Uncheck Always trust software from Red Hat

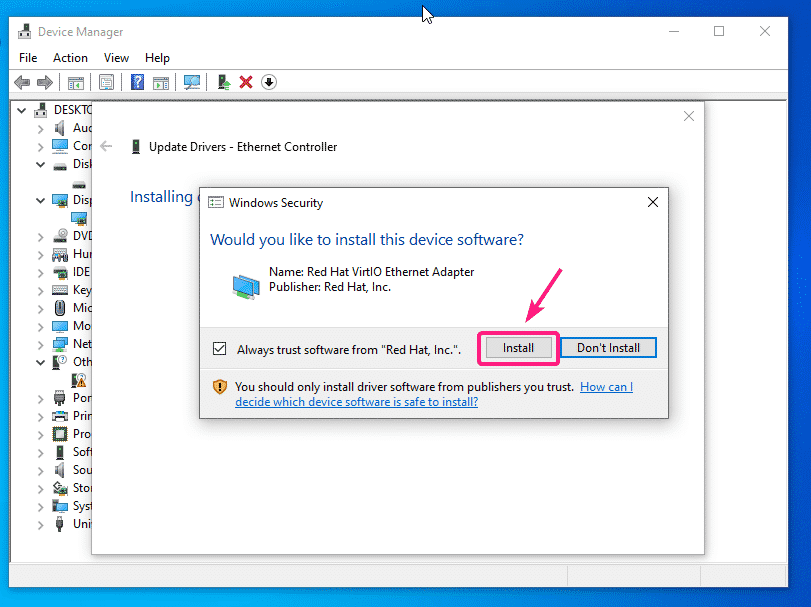pos(219,349)
